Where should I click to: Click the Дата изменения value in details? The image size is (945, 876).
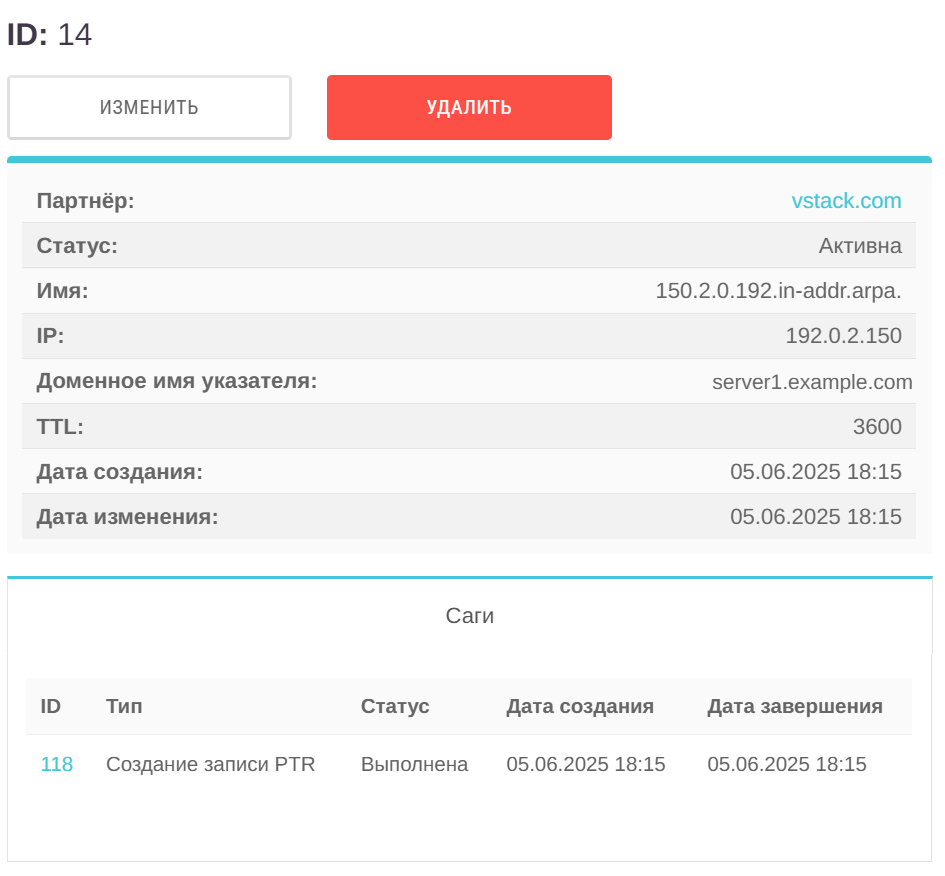tap(815, 517)
